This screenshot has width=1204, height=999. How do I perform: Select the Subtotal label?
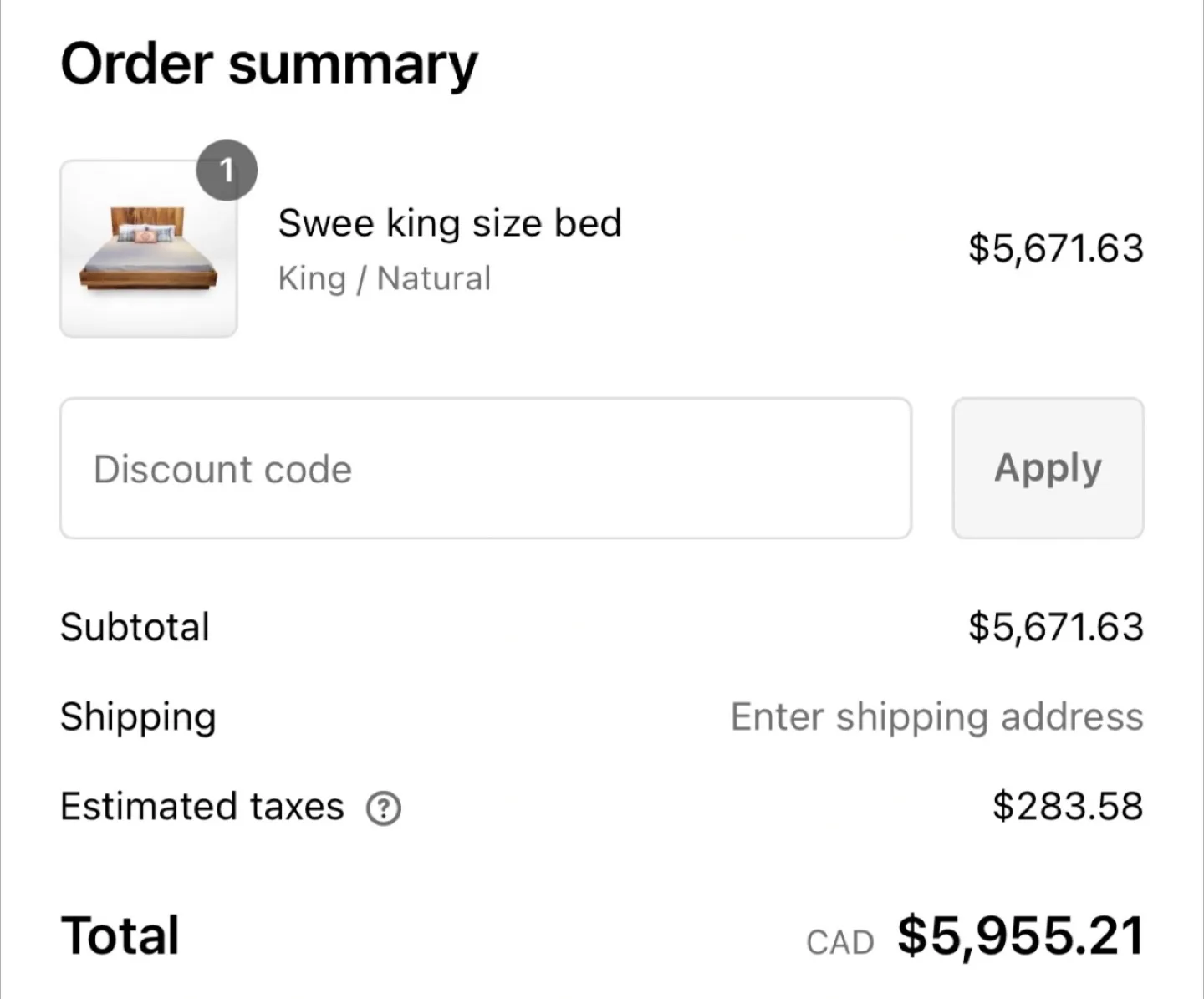pyautogui.click(x=135, y=626)
